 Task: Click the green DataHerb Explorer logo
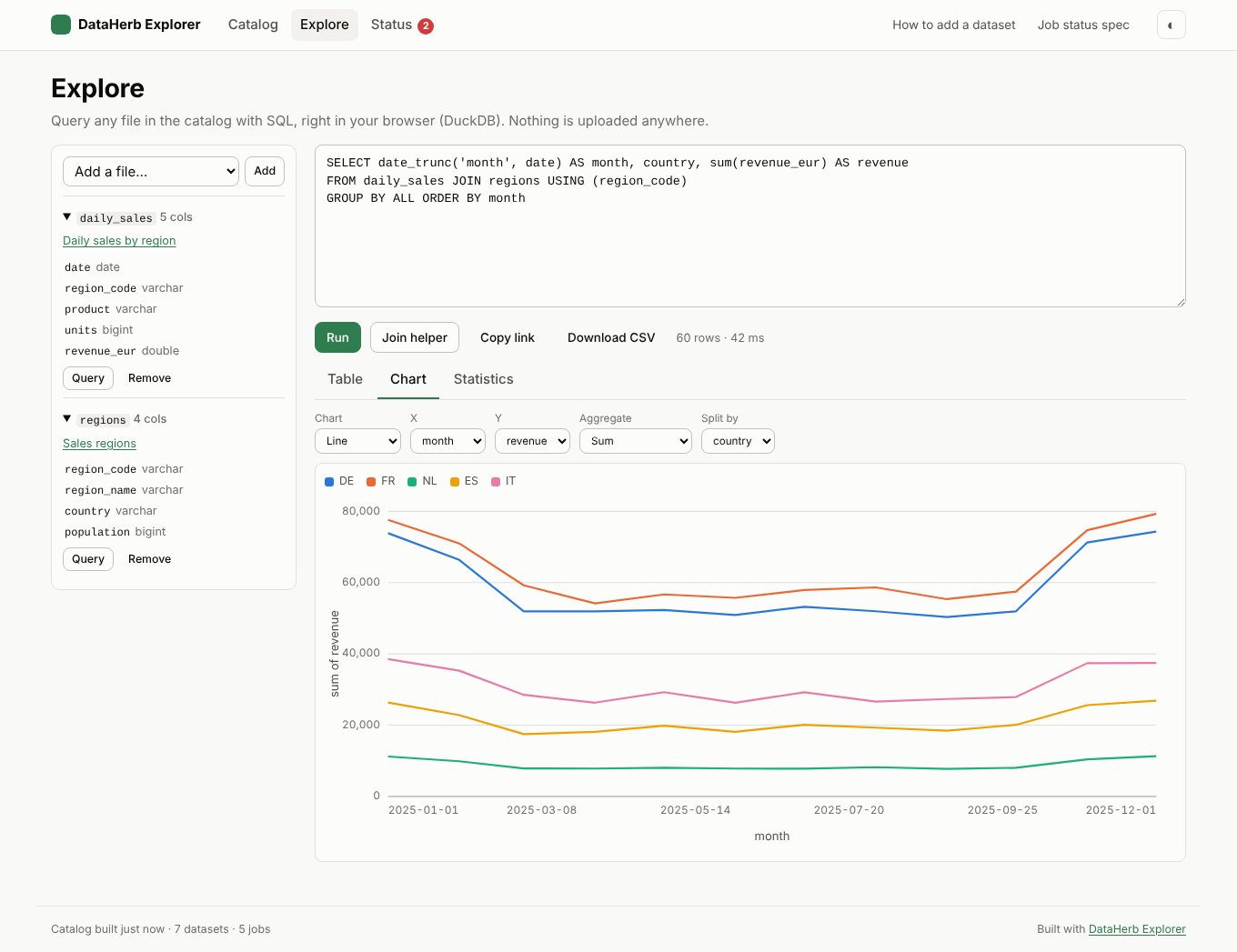point(61,25)
